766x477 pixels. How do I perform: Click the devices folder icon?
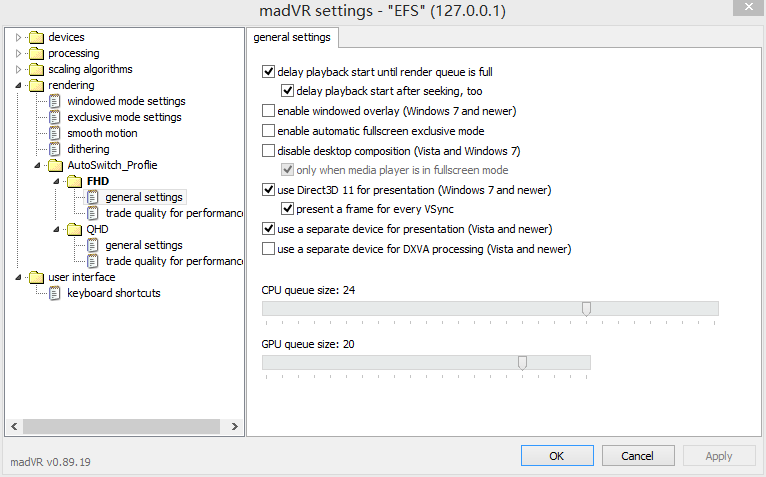(37, 38)
